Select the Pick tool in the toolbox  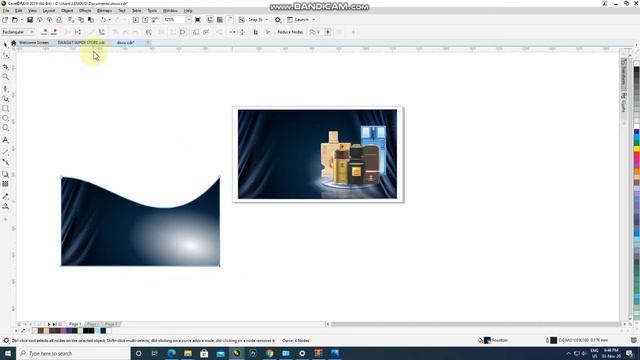pos(5,44)
